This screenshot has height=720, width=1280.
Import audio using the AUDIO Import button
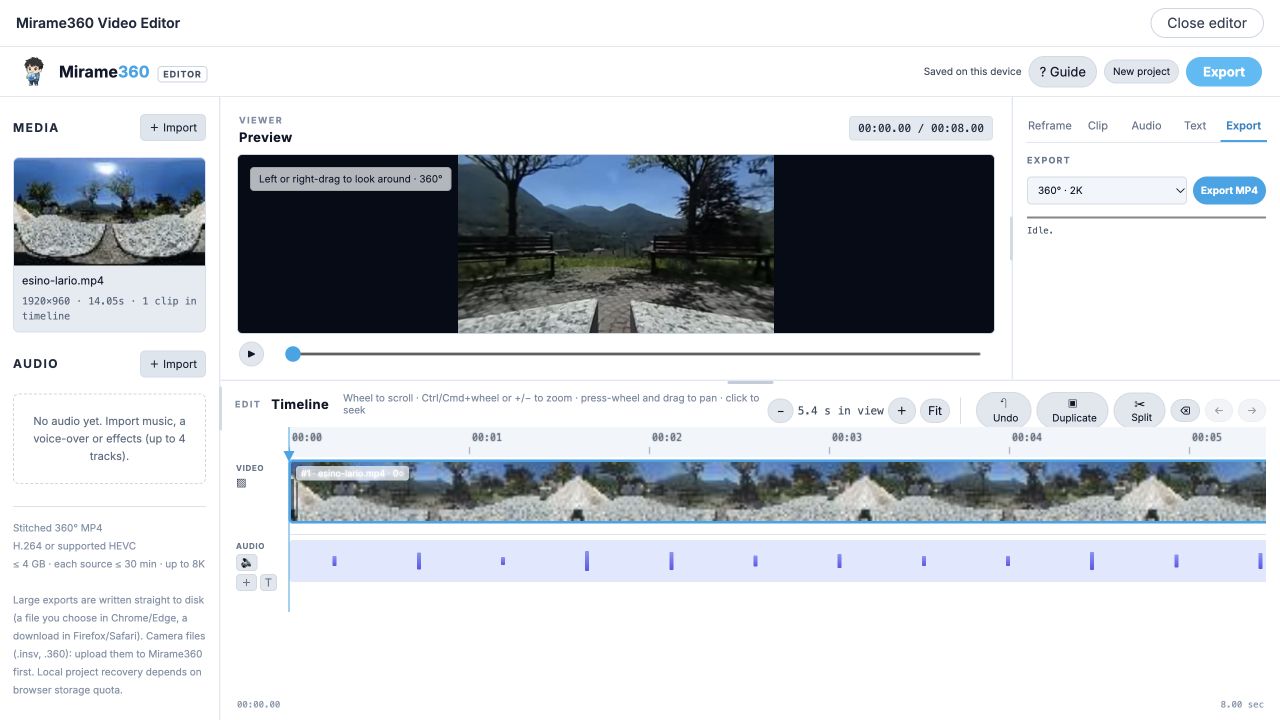pos(173,364)
